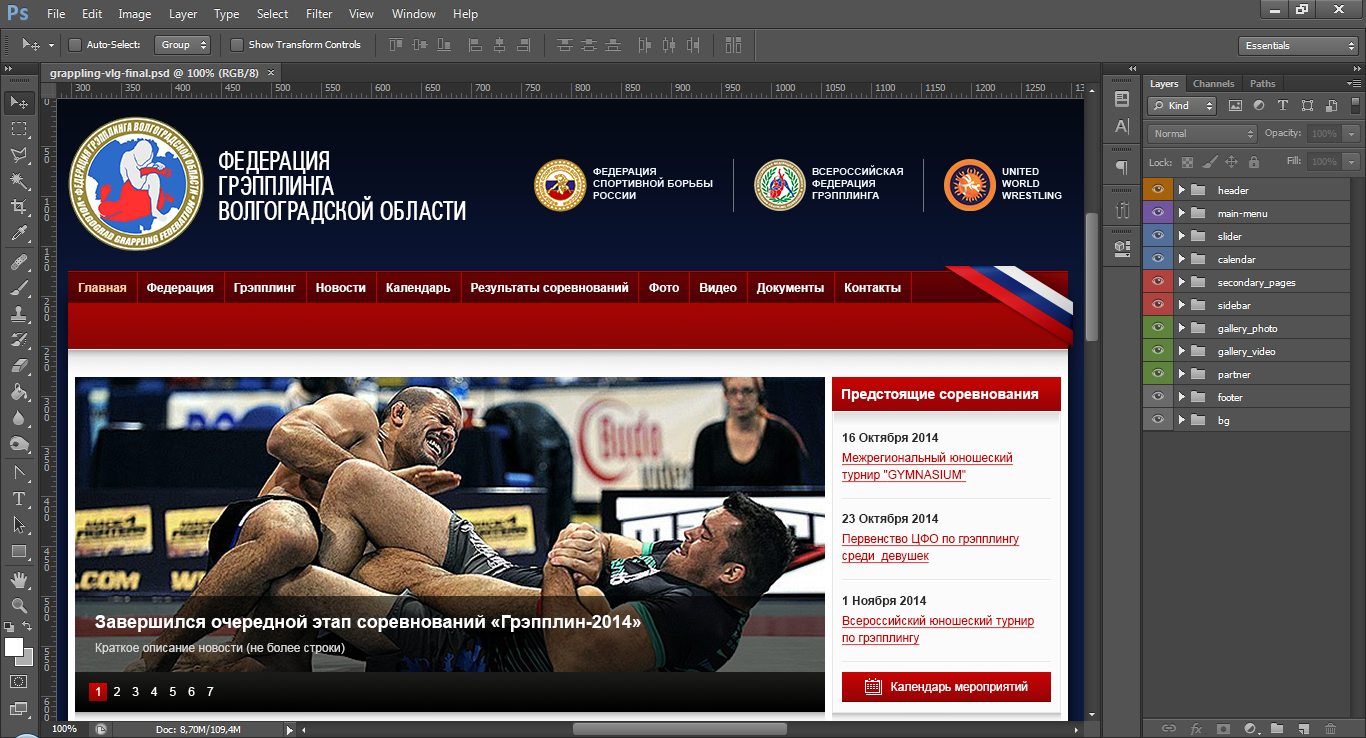Click Add layer style fx icon
This screenshot has height=738, width=1366.
tap(1196, 729)
